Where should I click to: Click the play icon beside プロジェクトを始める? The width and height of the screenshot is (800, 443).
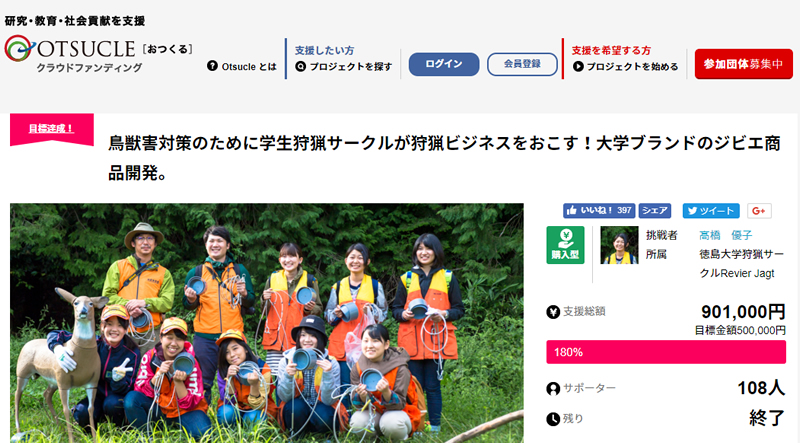click(x=578, y=66)
